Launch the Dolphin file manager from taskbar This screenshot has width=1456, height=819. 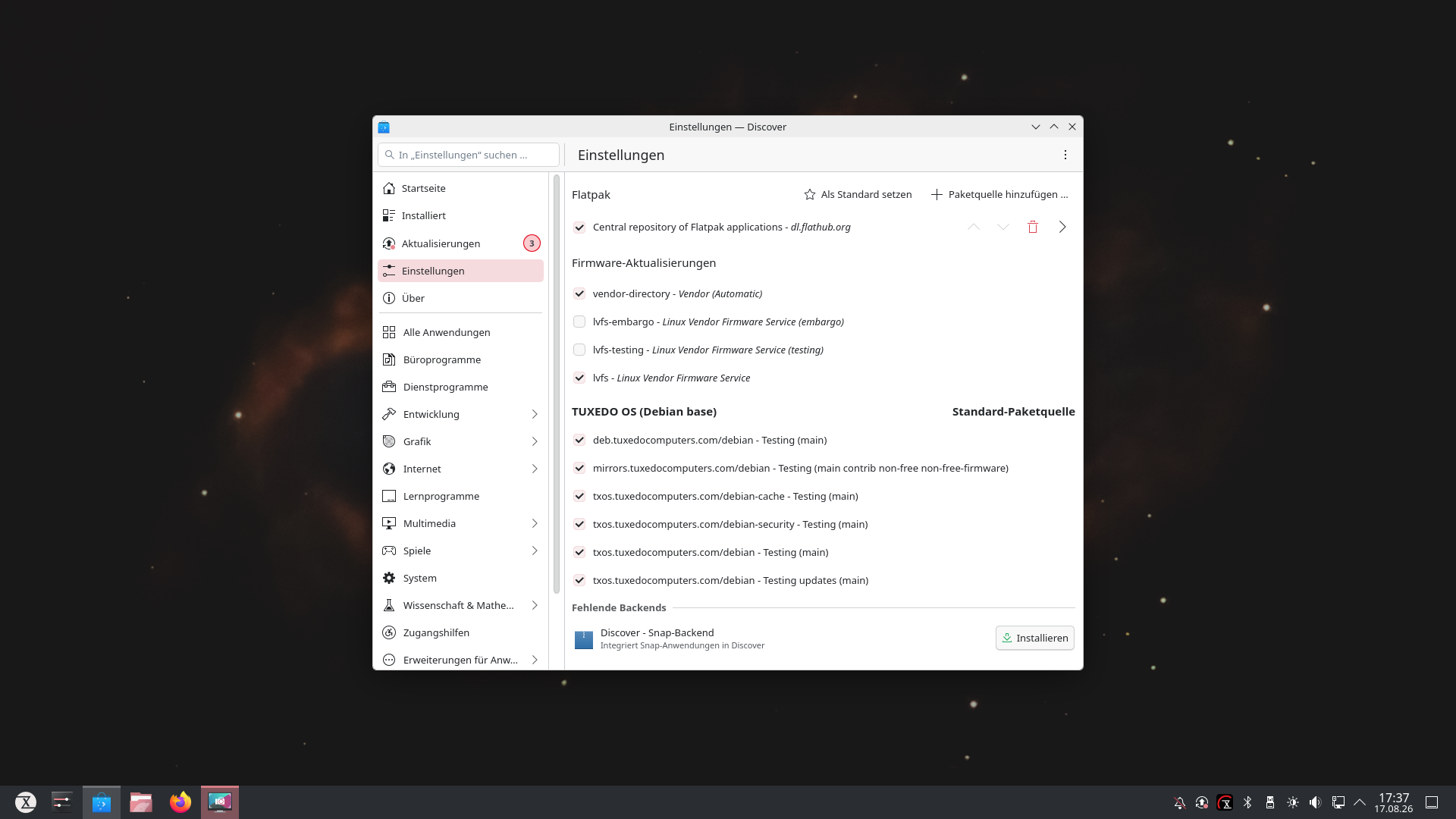[141, 802]
